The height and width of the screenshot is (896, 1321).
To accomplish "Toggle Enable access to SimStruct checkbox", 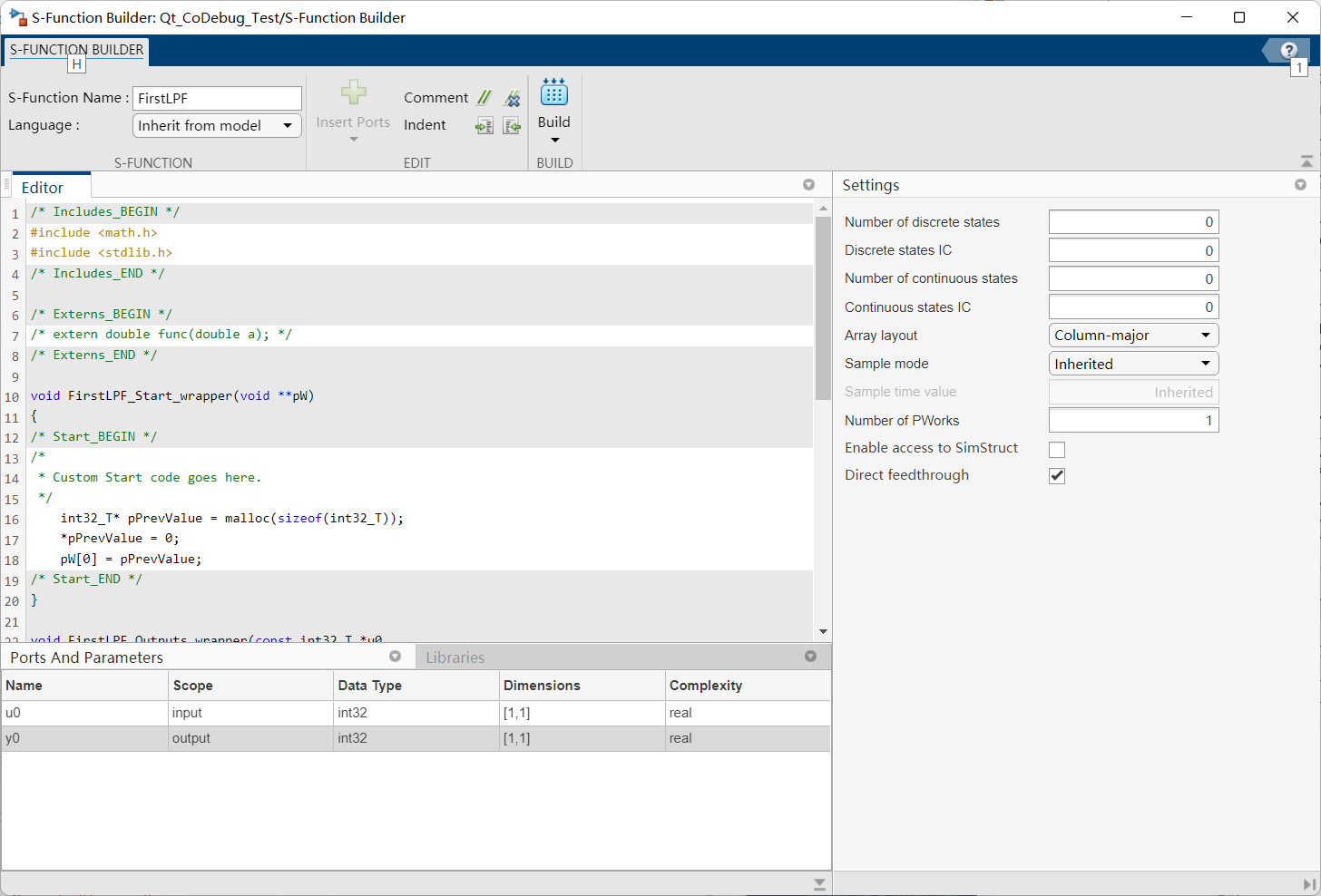I will (1057, 450).
